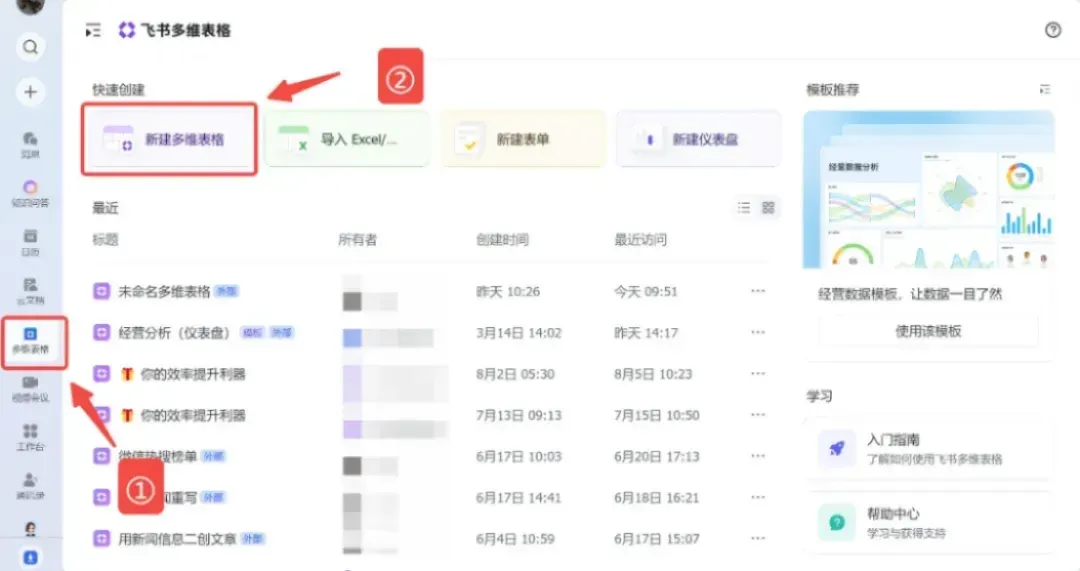Click the small avatar near sidebar bottom
The height and width of the screenshot is (571, 1080).
coord(30,529)
